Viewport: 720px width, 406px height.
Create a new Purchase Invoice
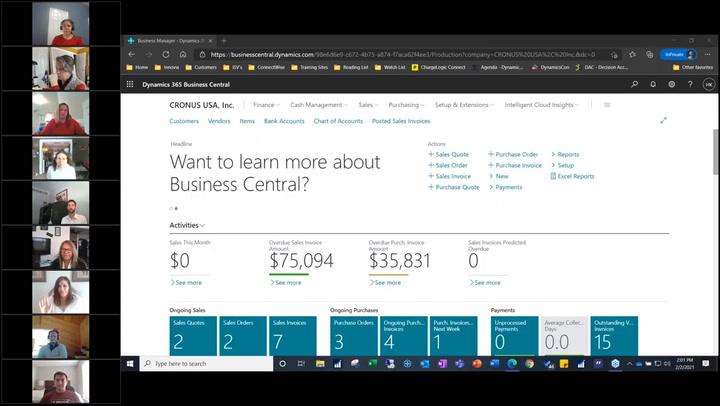[x=515, y=165]
